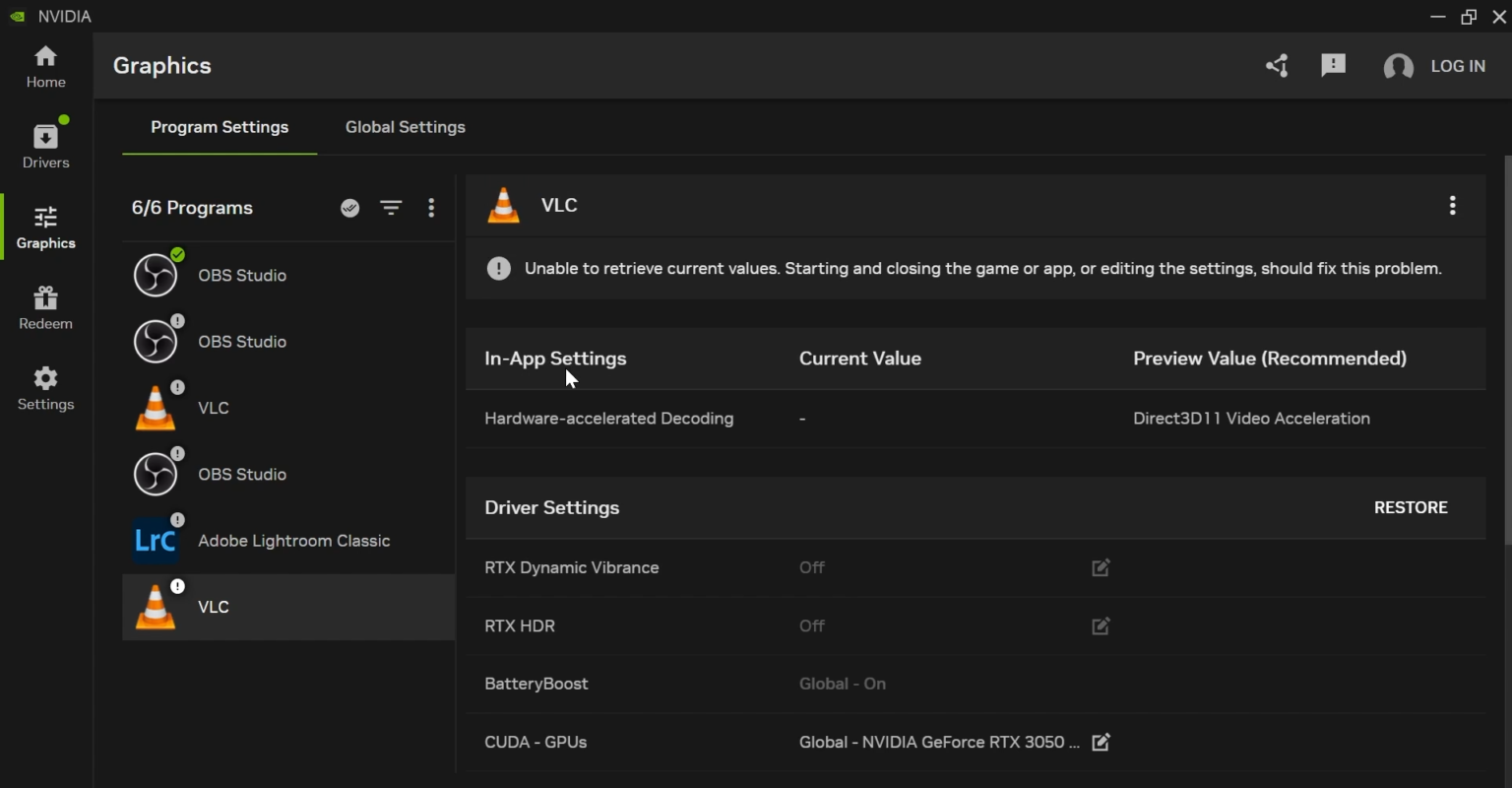Open the feedback icon near LOG IN

click(x=1334, y=65)
